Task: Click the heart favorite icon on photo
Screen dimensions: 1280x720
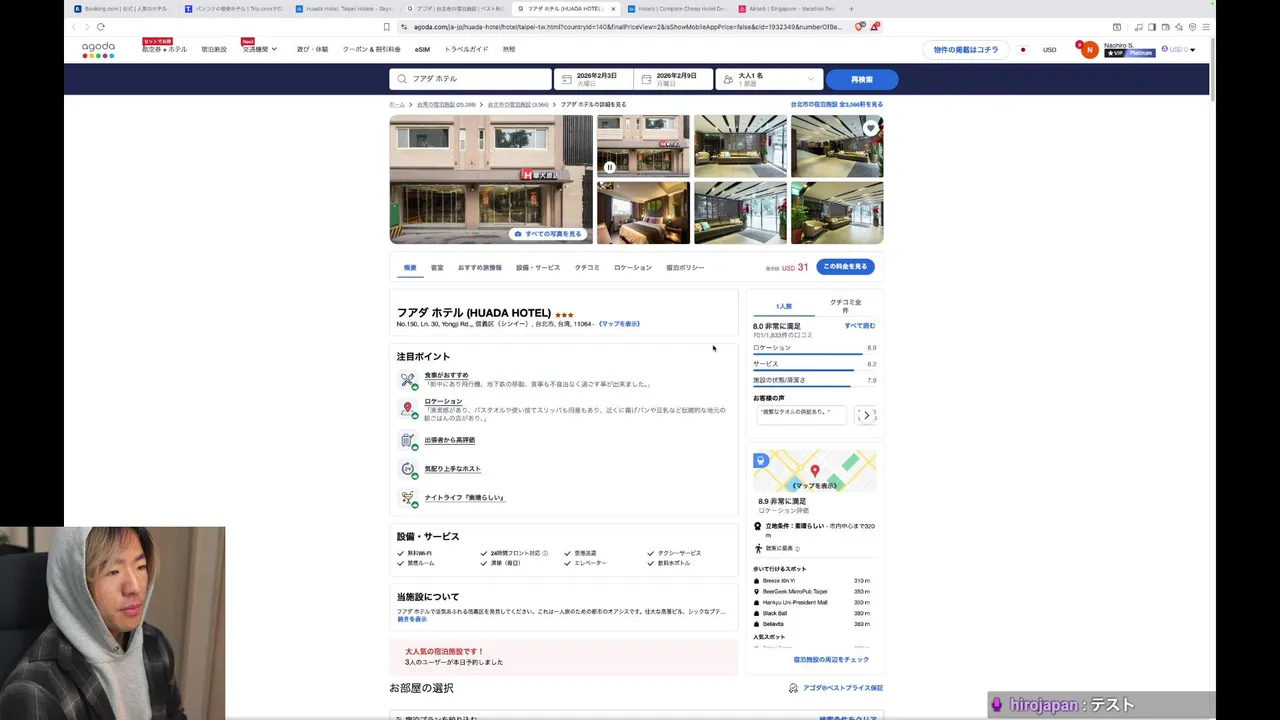Action: 871,128
